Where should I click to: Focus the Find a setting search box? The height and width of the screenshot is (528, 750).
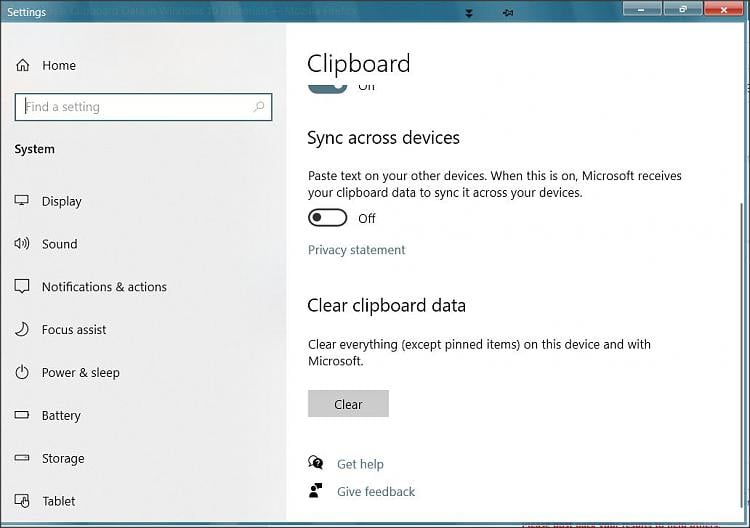[135, 107]
